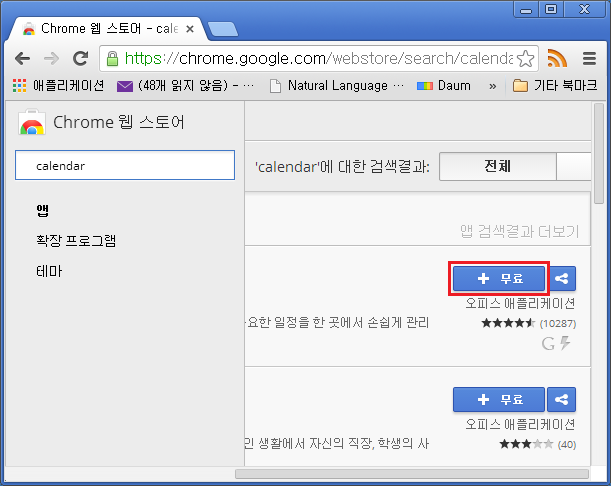Open the Natural Language bookmark
The image size is (611, 486).
(x=337, y=85)
